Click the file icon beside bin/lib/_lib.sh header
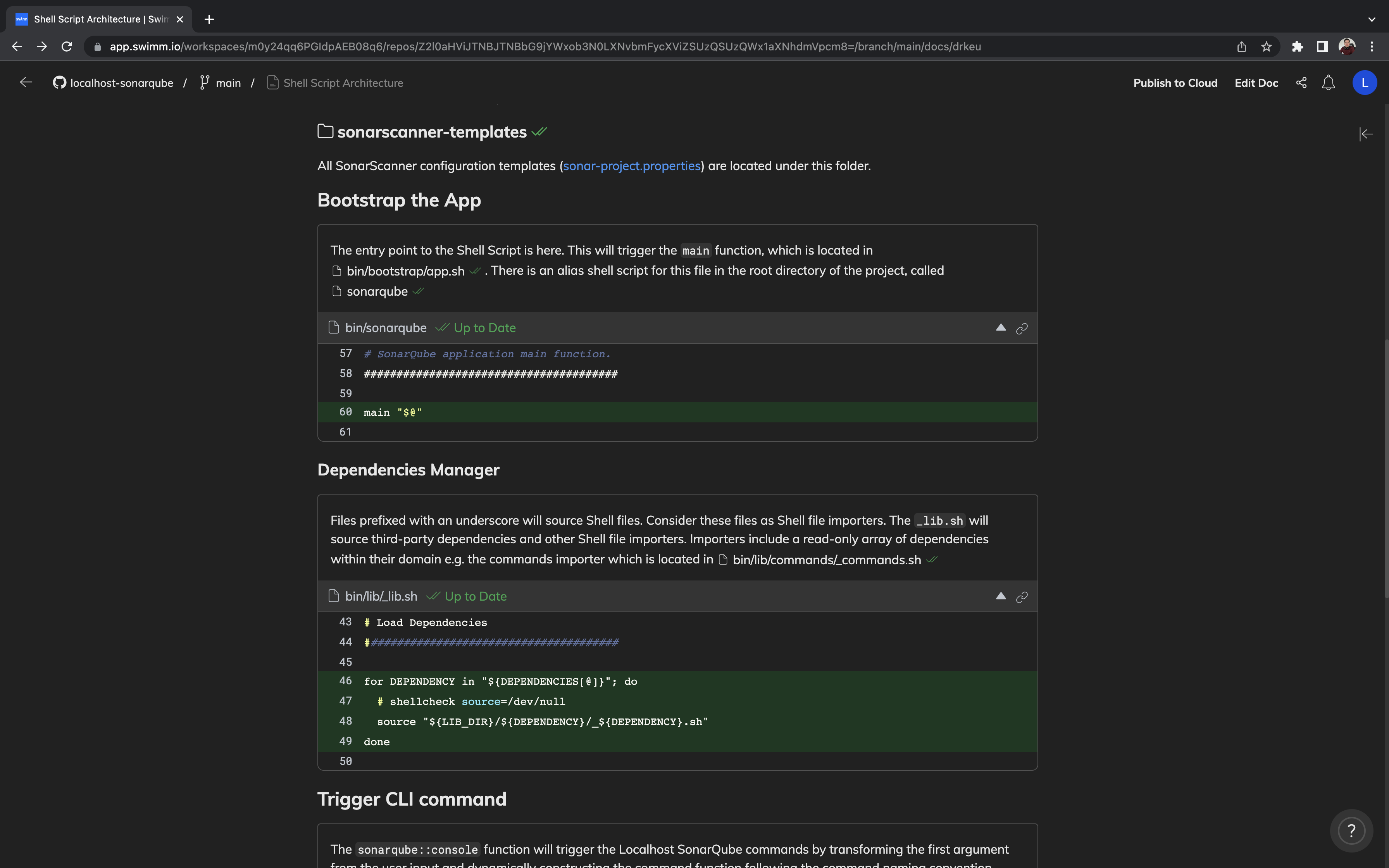This screenshot has width=1389, height=868. (333, 596)
